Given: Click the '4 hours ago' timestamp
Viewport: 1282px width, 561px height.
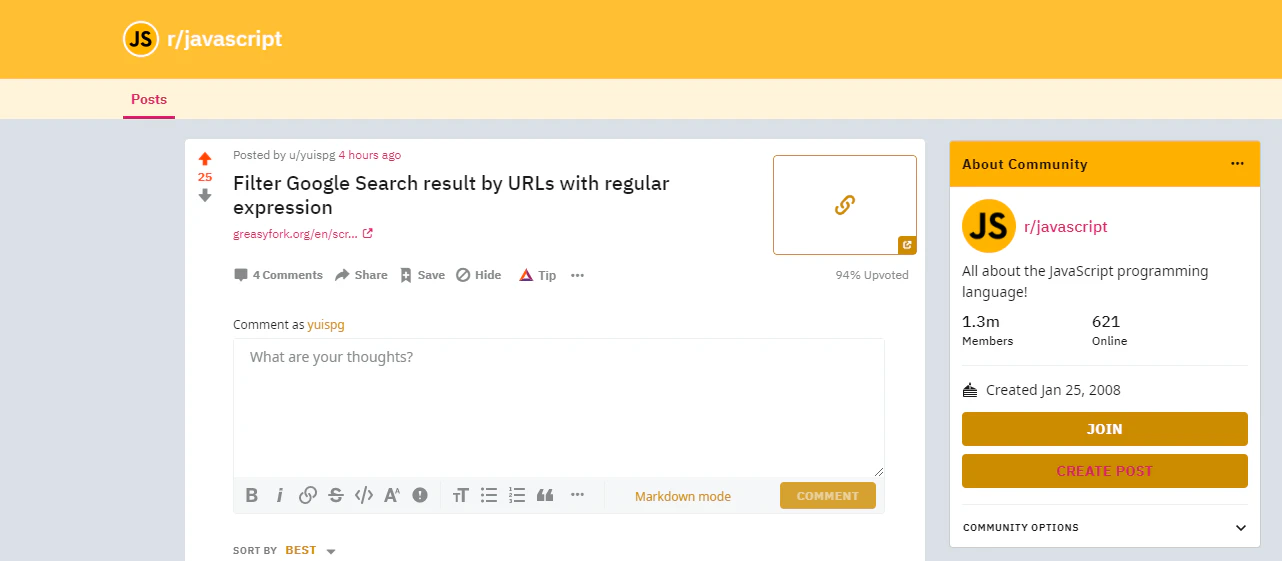Looking at the screenshot, I should [370, 155].
